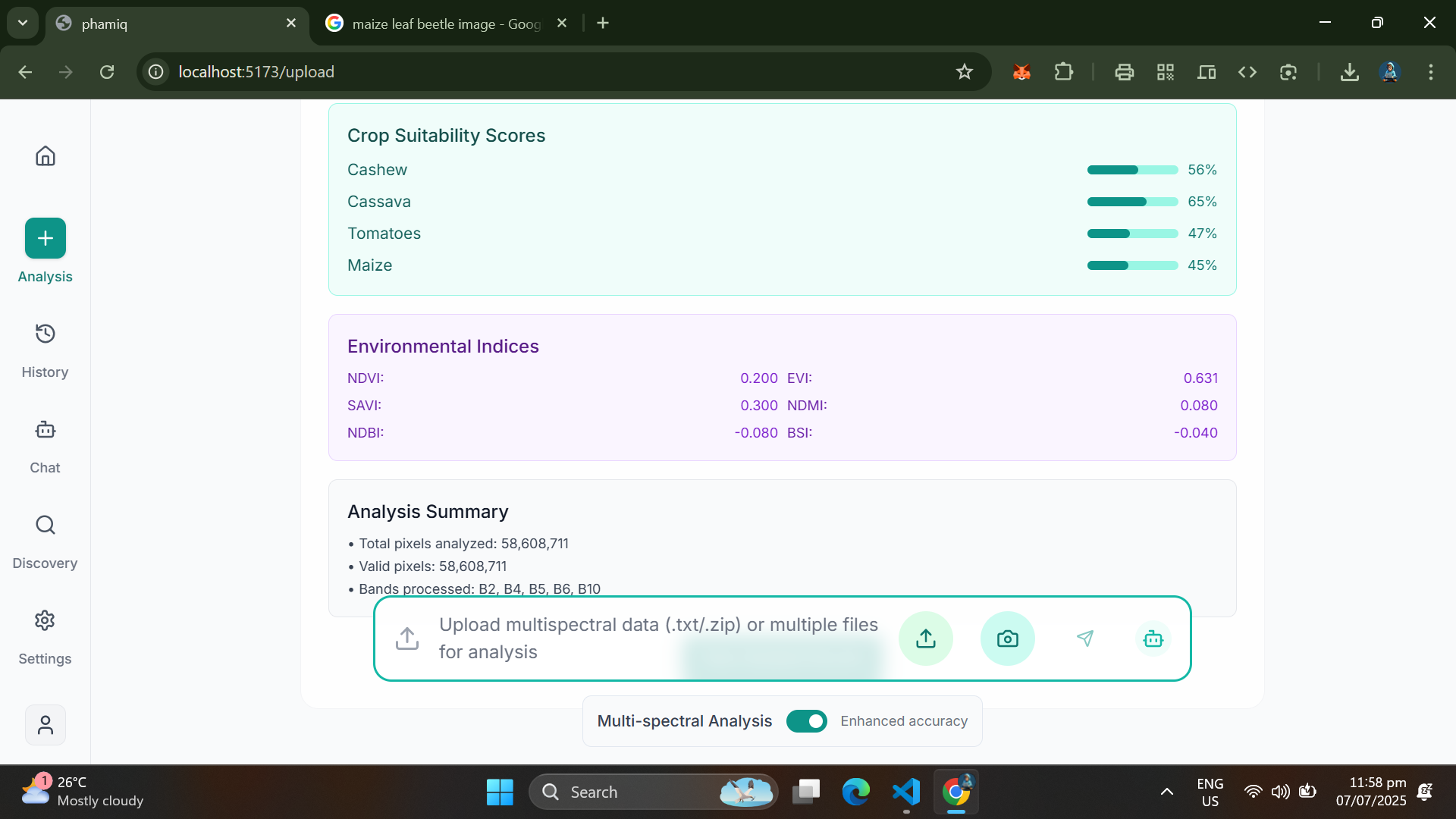1456x819 pixels.
Task: Click the upload multispectral data text field
Action: point(660,639)
